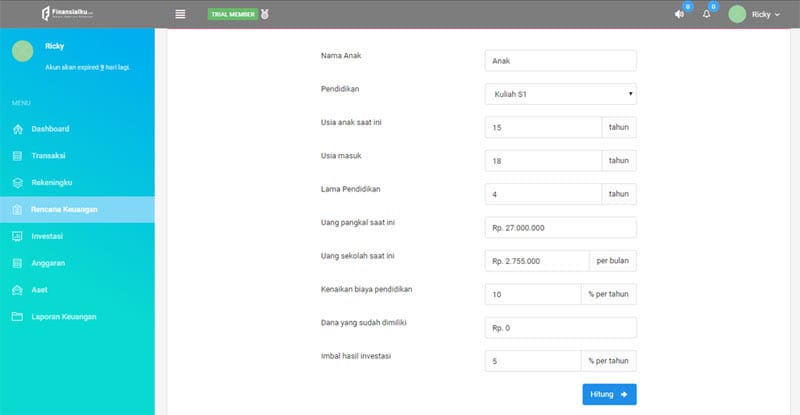Click the Imbal hasil investasi field

533,361
